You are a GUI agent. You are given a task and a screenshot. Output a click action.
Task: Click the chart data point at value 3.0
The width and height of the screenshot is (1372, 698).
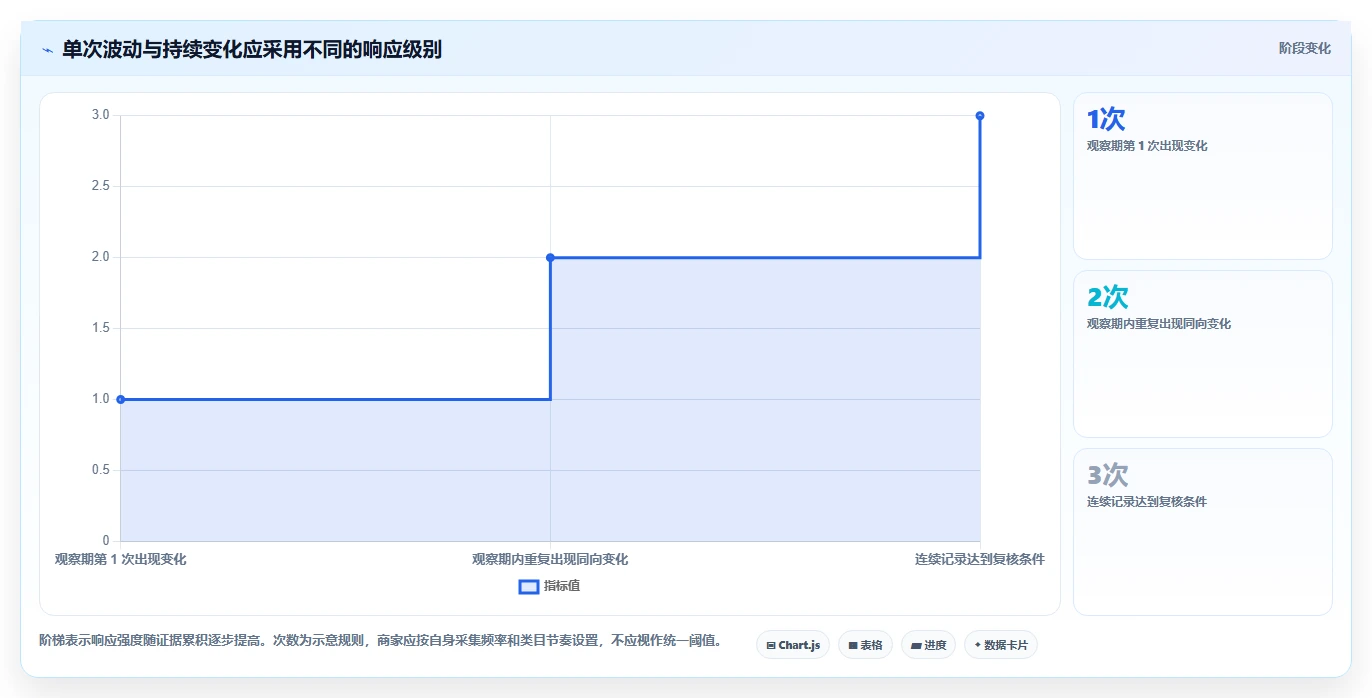pos(980,115)
